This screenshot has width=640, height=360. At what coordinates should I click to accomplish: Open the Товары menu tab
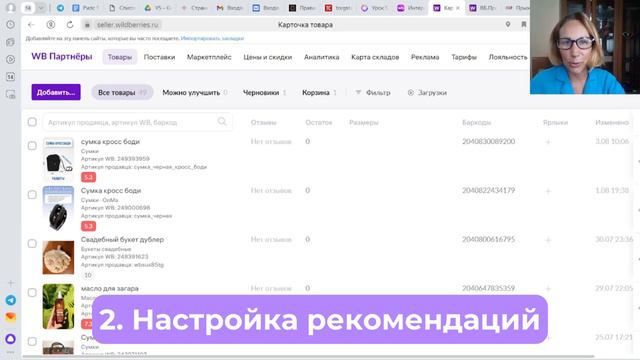[x=120, y=57]
